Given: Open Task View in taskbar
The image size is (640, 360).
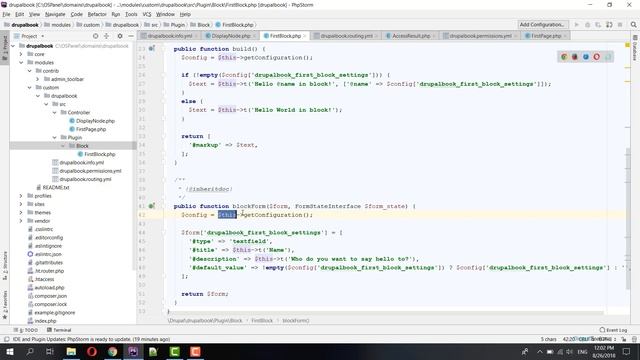Looking at the screenshot, I should pos(50,351).
